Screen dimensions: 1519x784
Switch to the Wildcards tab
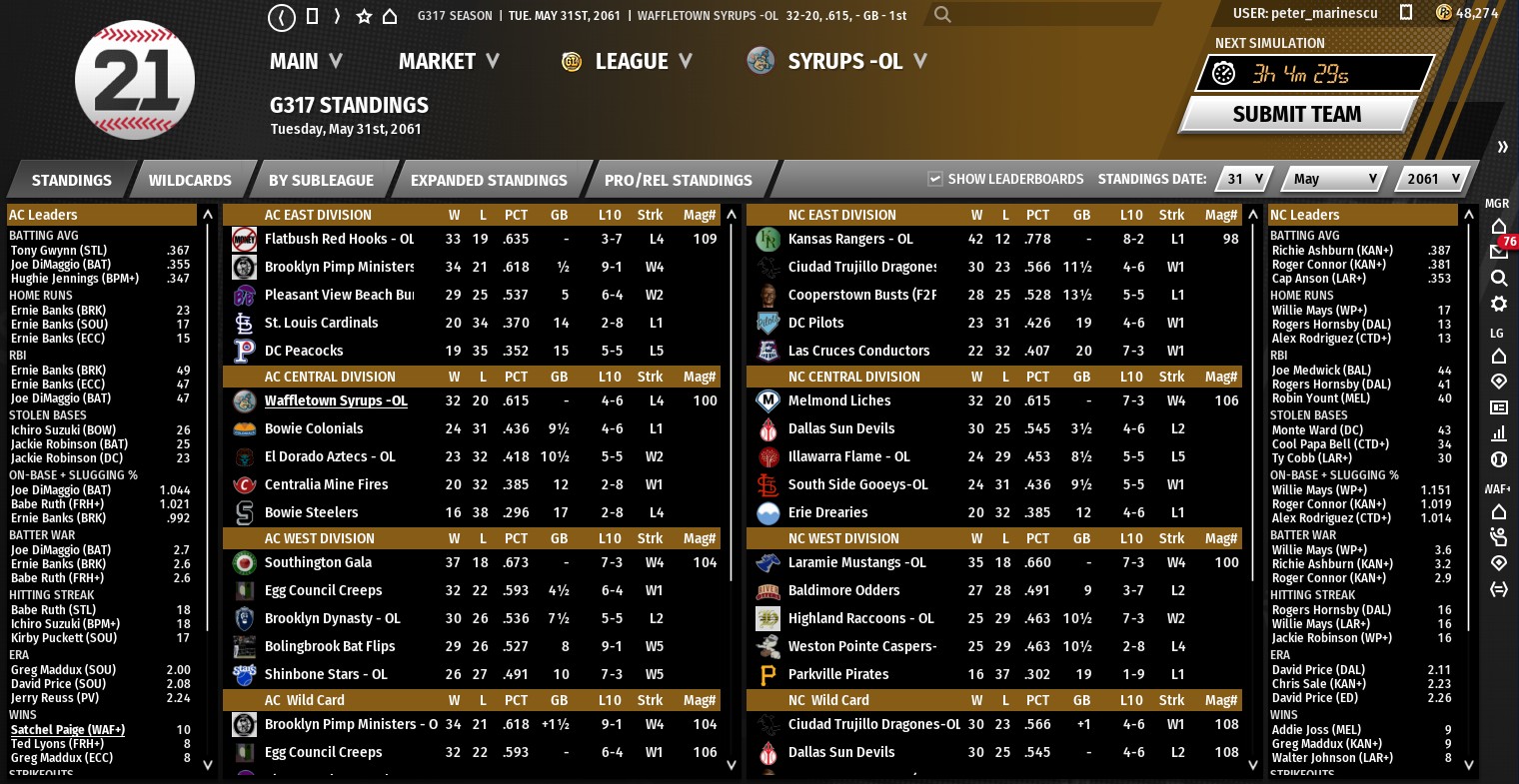click(x=190, y=181)
